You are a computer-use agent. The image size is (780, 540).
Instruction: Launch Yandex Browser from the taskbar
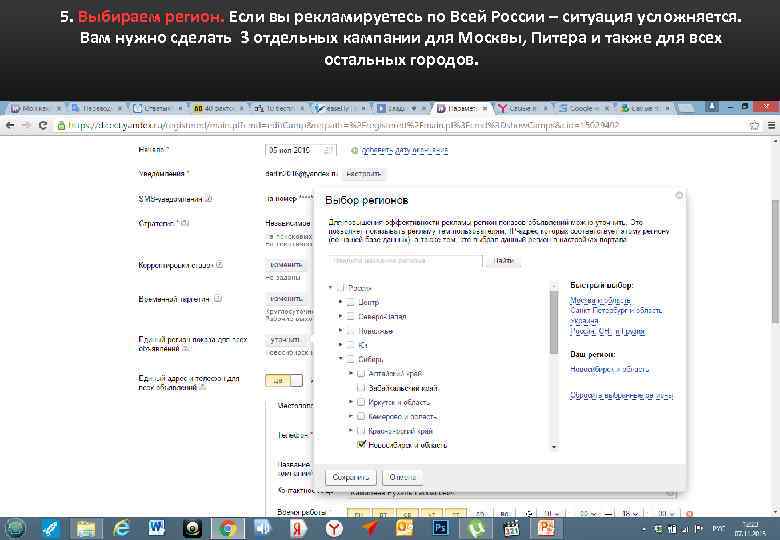(x=334, y=528)
